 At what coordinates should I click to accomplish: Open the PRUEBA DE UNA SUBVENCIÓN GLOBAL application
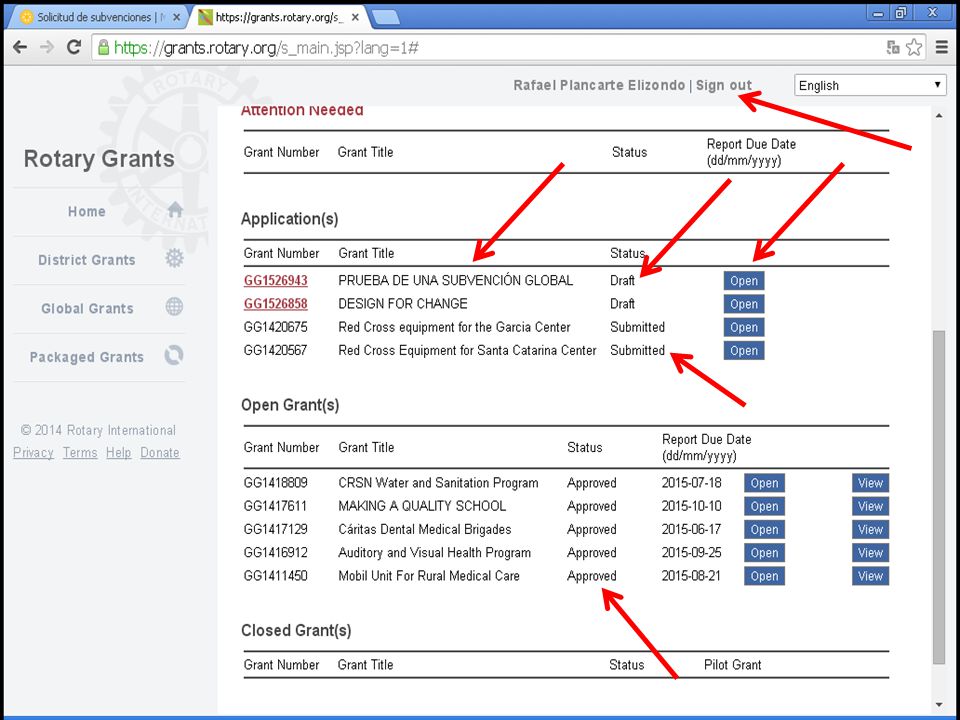744,280
